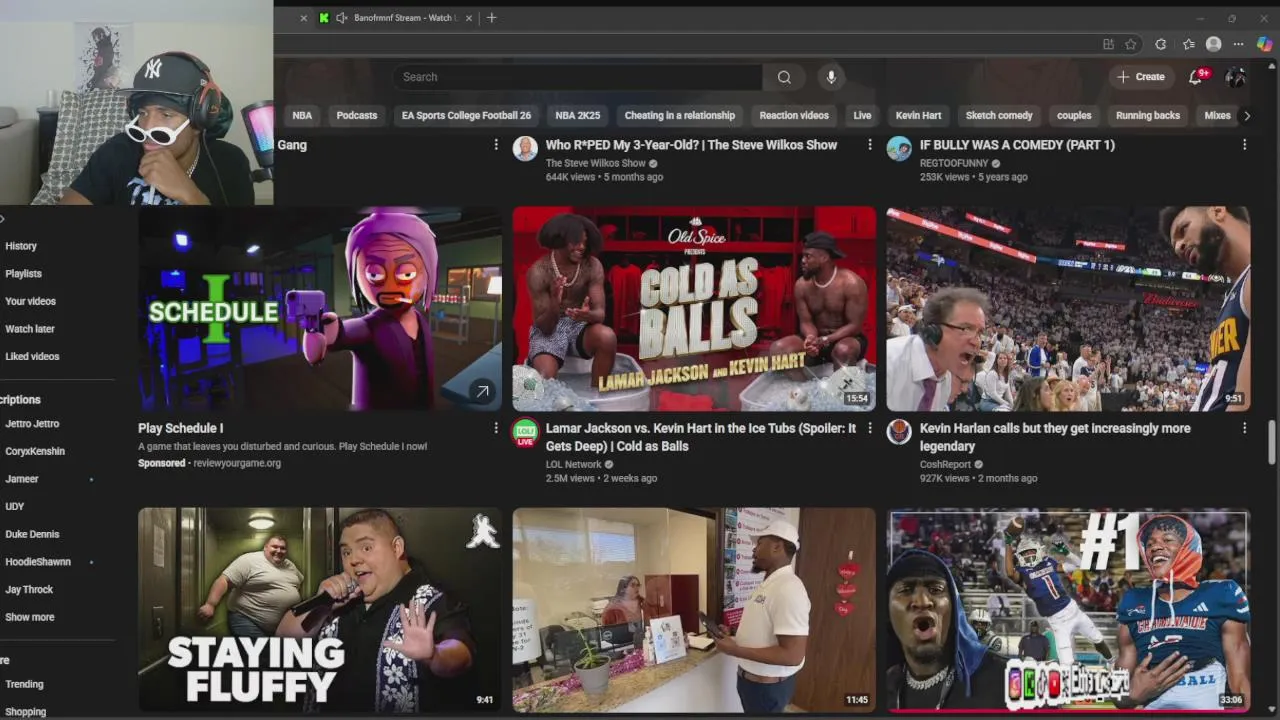Open options menu for Play Schedule I ad
Viewport: 1280px width, 720px height.
pyautogui.click(x=495, y=428)
